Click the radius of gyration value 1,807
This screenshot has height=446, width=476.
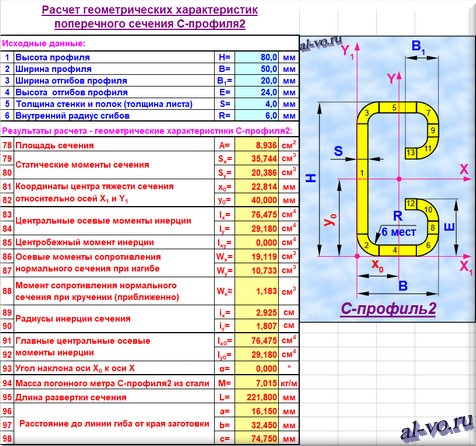coord(256,326)
